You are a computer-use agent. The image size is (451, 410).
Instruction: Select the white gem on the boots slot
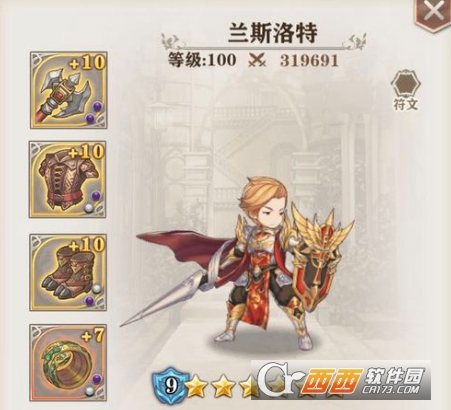pyautogui.click(x=96, y=288)
